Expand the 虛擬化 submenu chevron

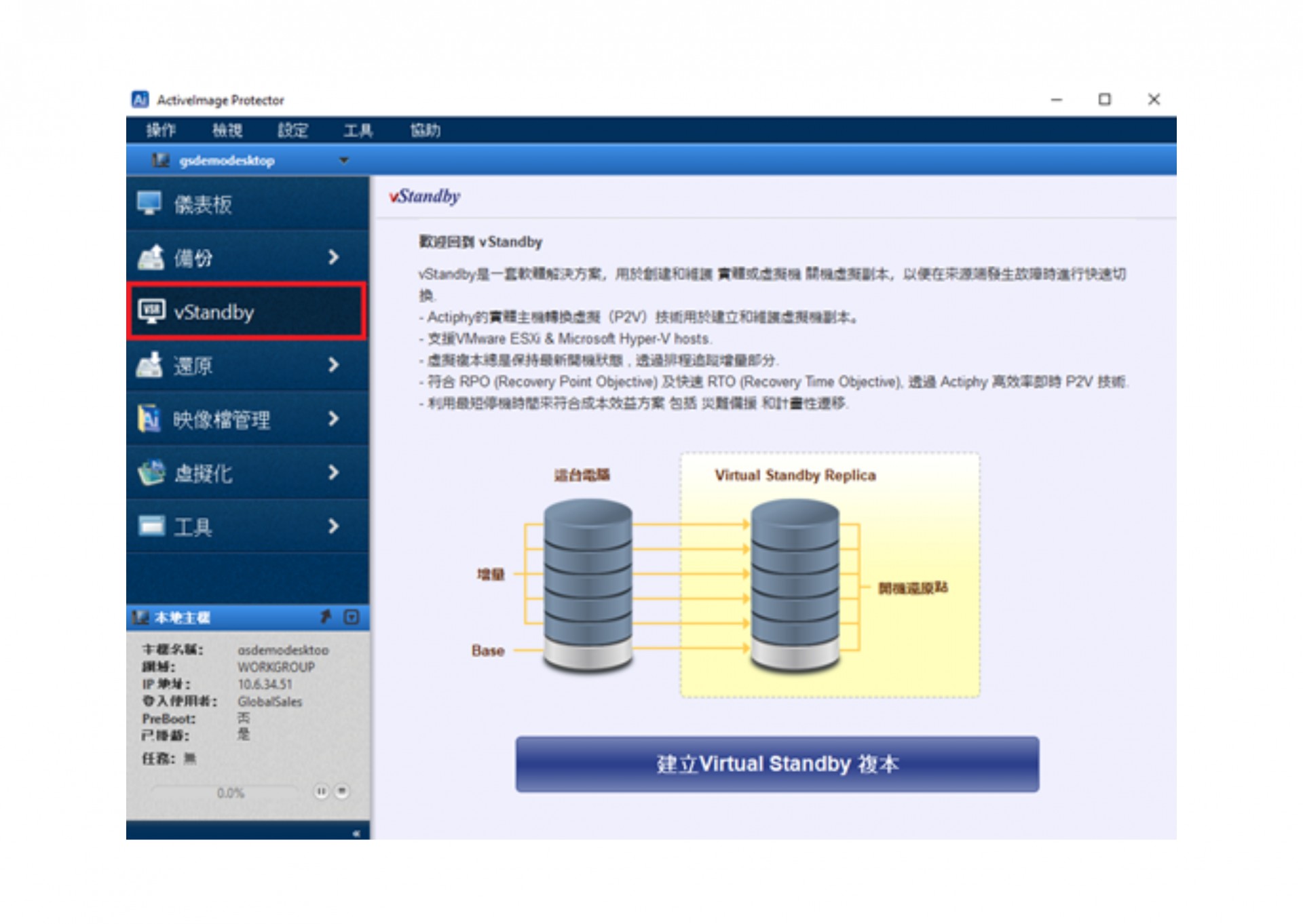pos(333,472)
